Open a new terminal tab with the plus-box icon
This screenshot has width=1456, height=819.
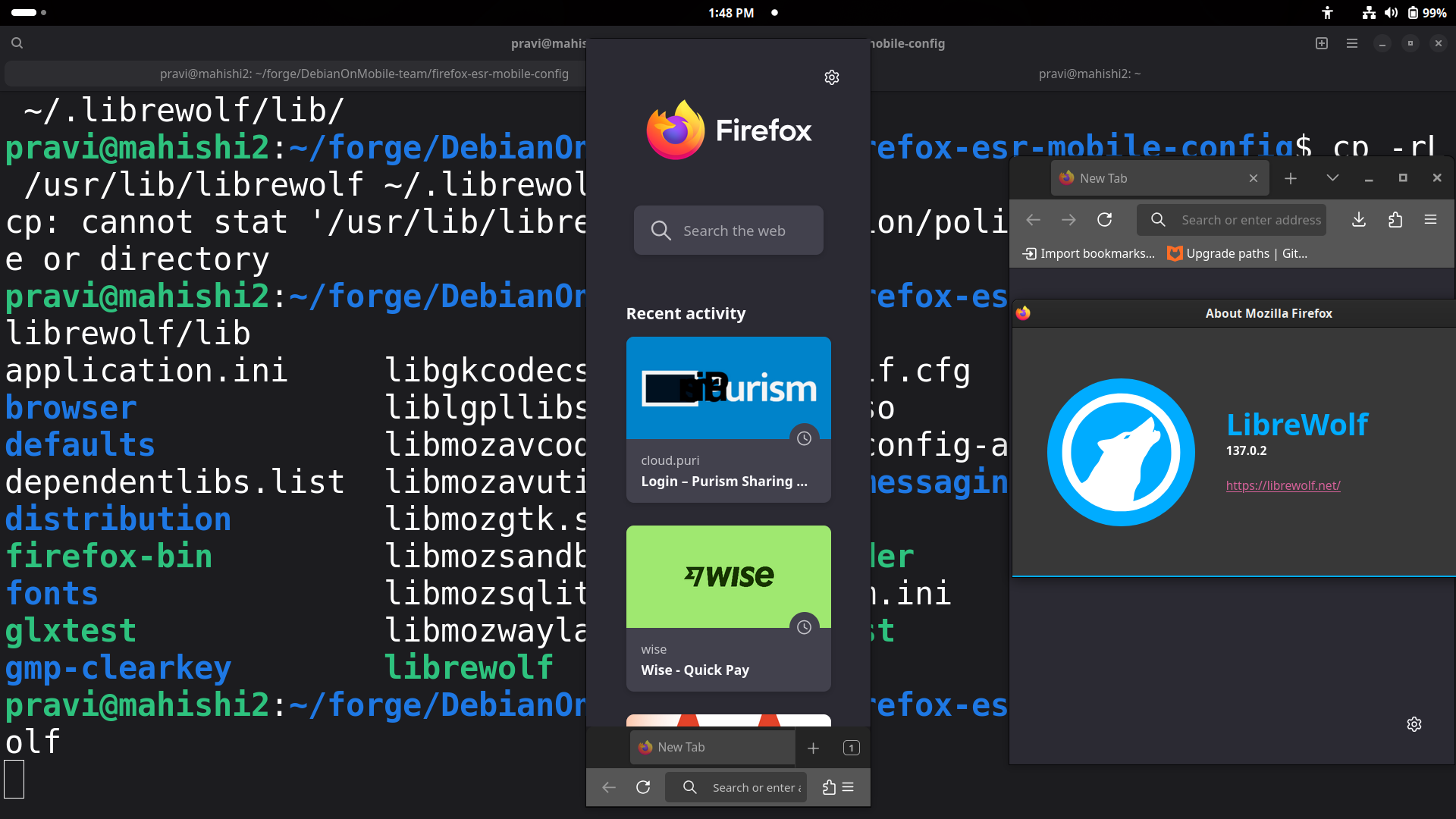pyautogui.click(x=1322, y=43)
